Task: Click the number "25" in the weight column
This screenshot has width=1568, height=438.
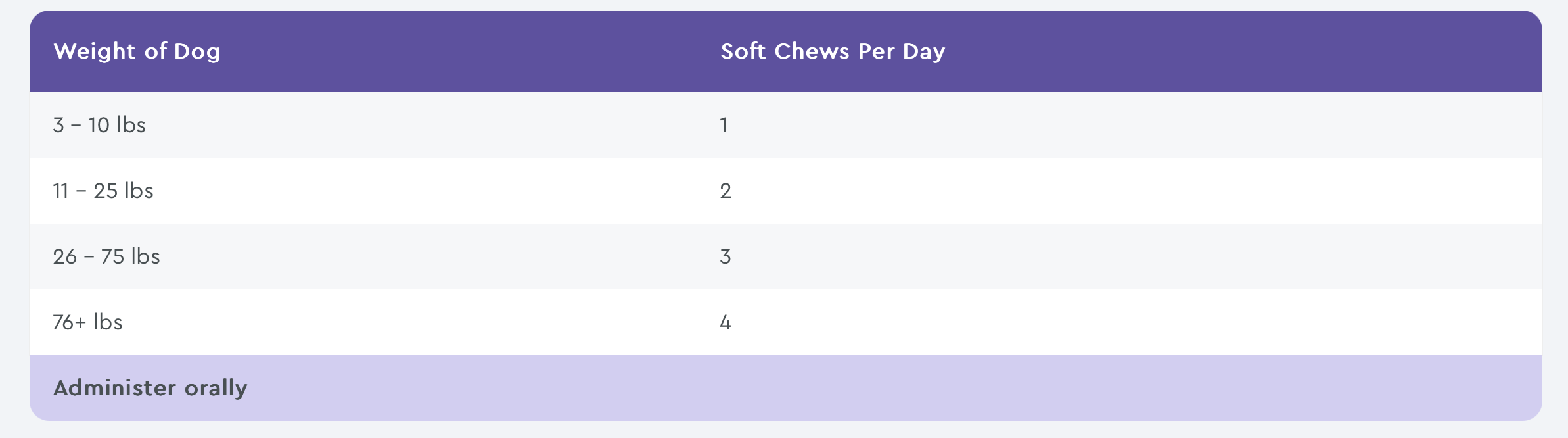Action: 105,191
